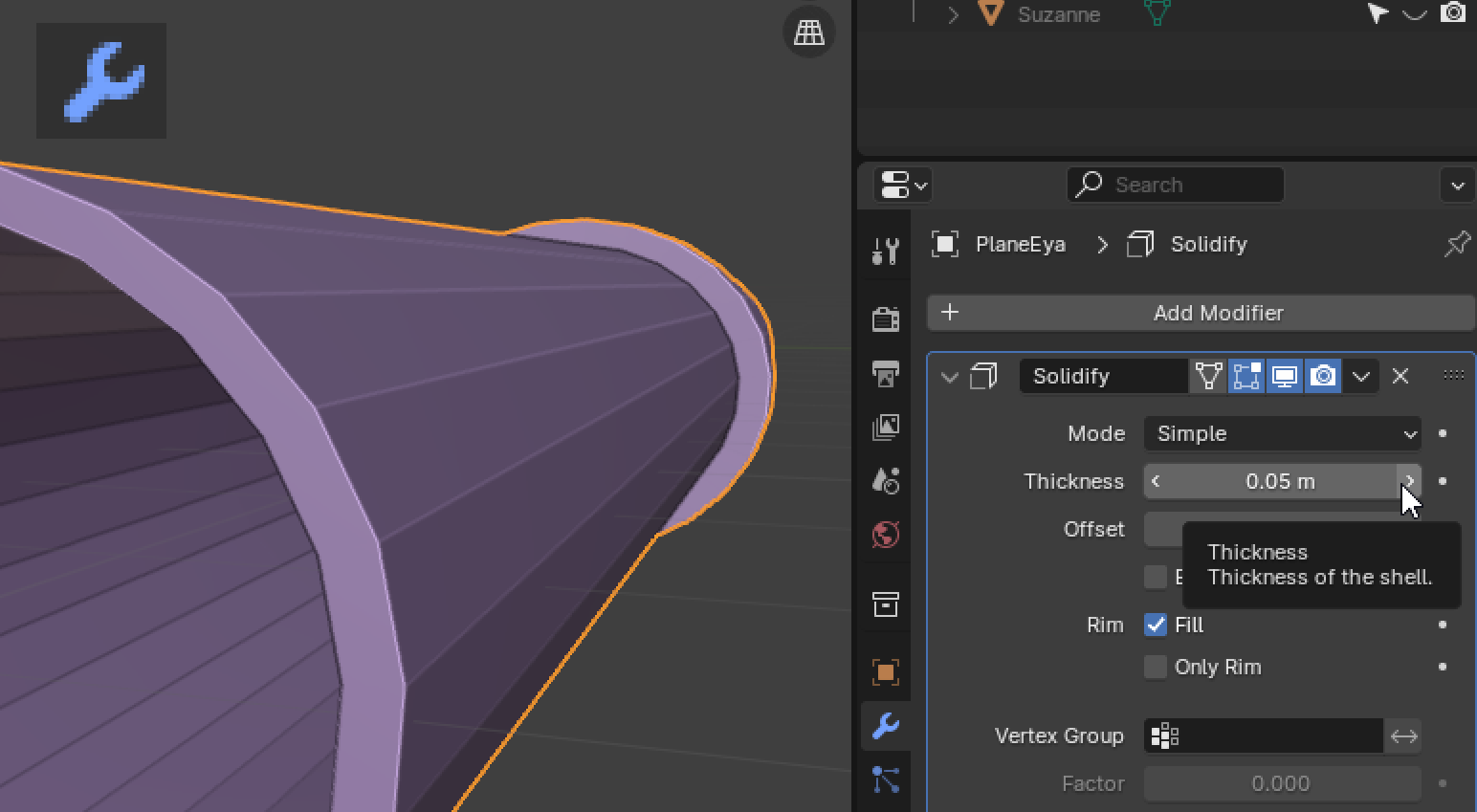This screenshot has height=812, width=1477.
Task: Toggle Suzanne render camera icon in outliner
Action: pyautogui.click(x=1453, y=12)
